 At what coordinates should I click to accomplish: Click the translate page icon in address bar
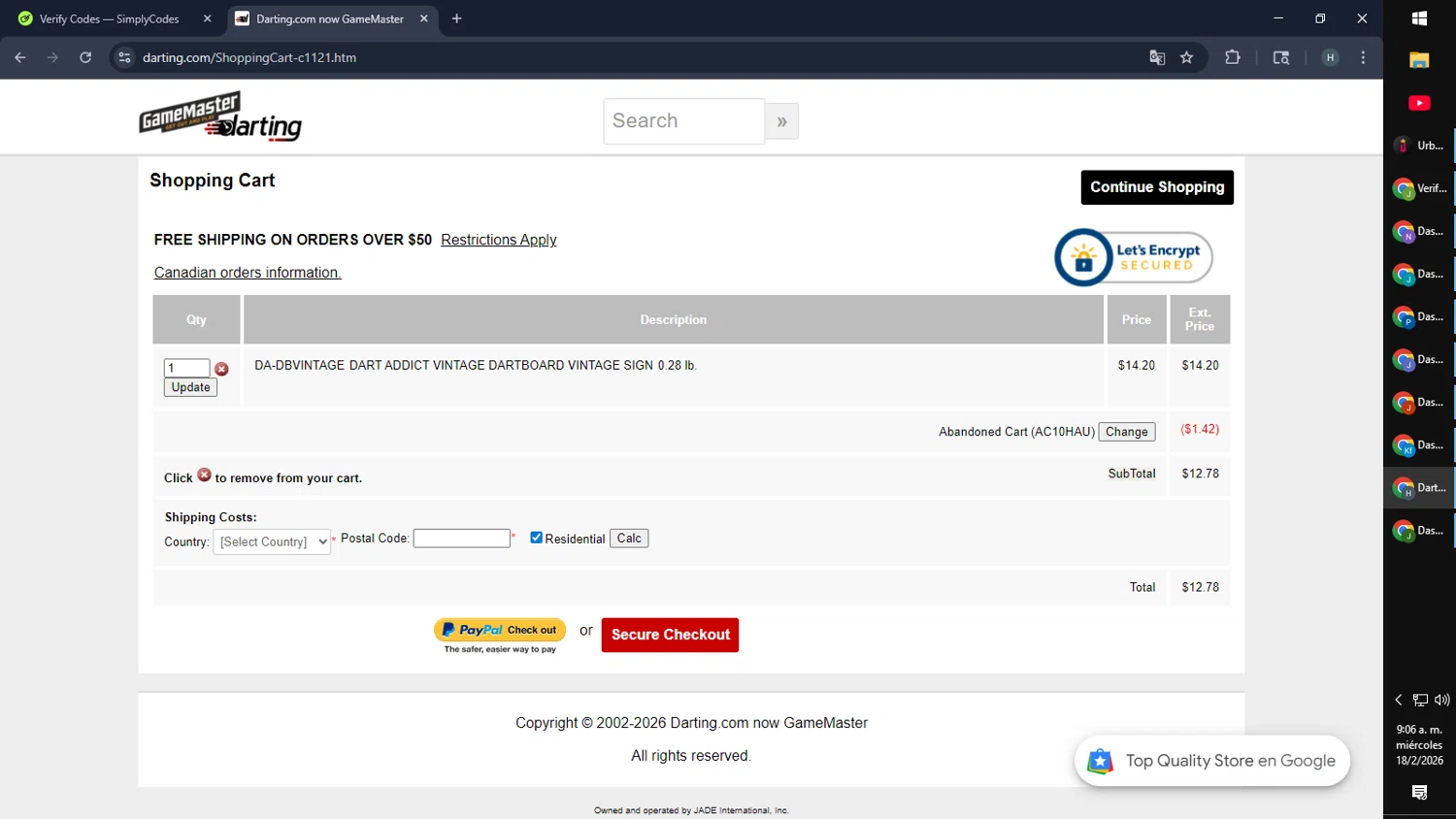click(1157, 57)
